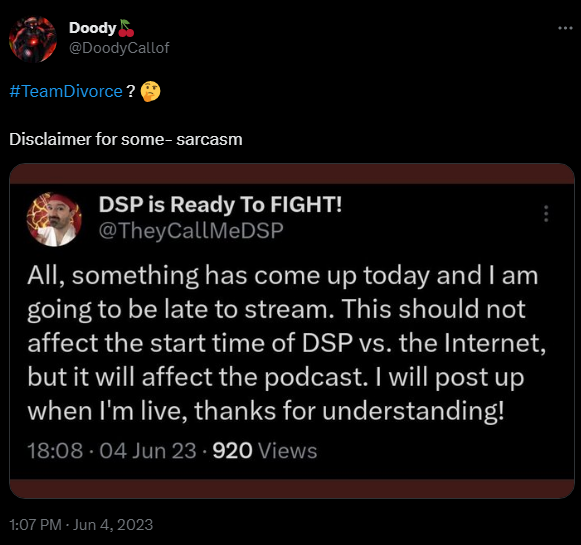Click 'DSP vs. the Internet' text
The height and width of the screenshot is (545, 581).
424,343
